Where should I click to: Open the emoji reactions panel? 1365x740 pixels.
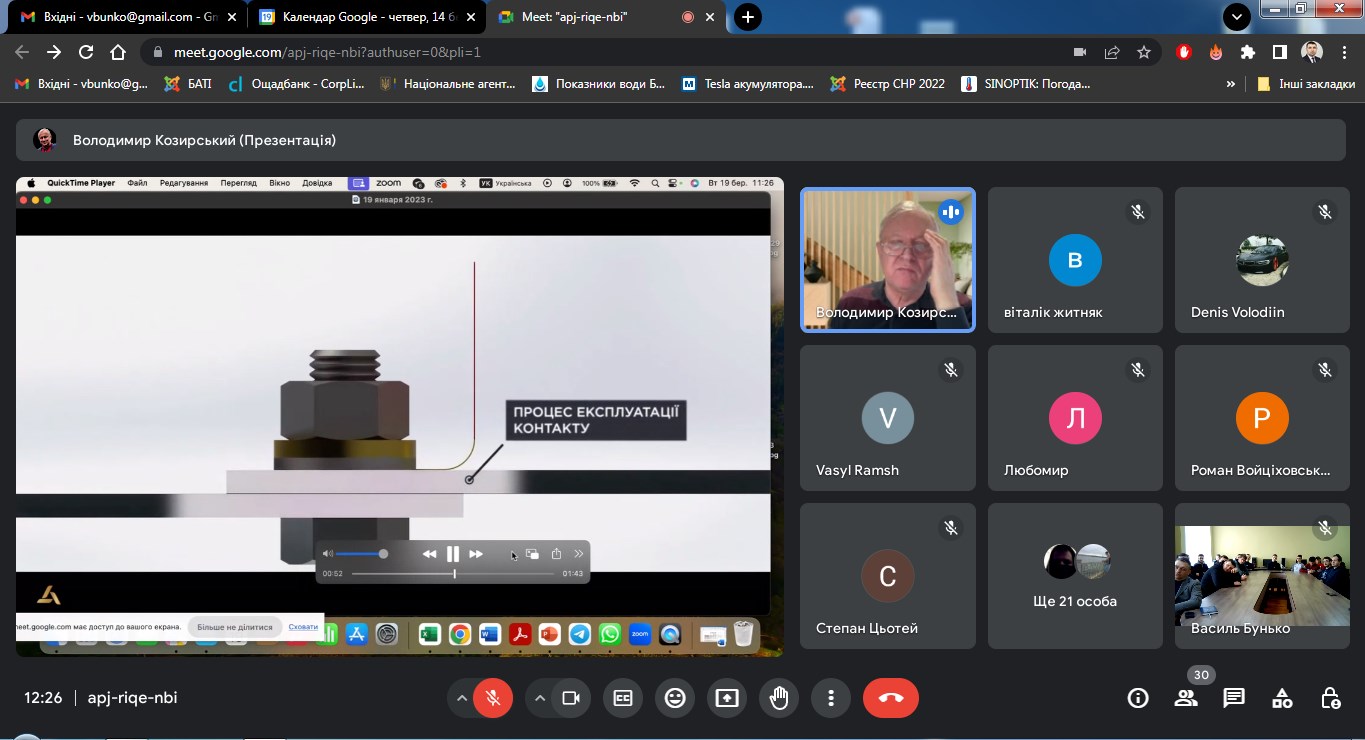coord(675,698)
